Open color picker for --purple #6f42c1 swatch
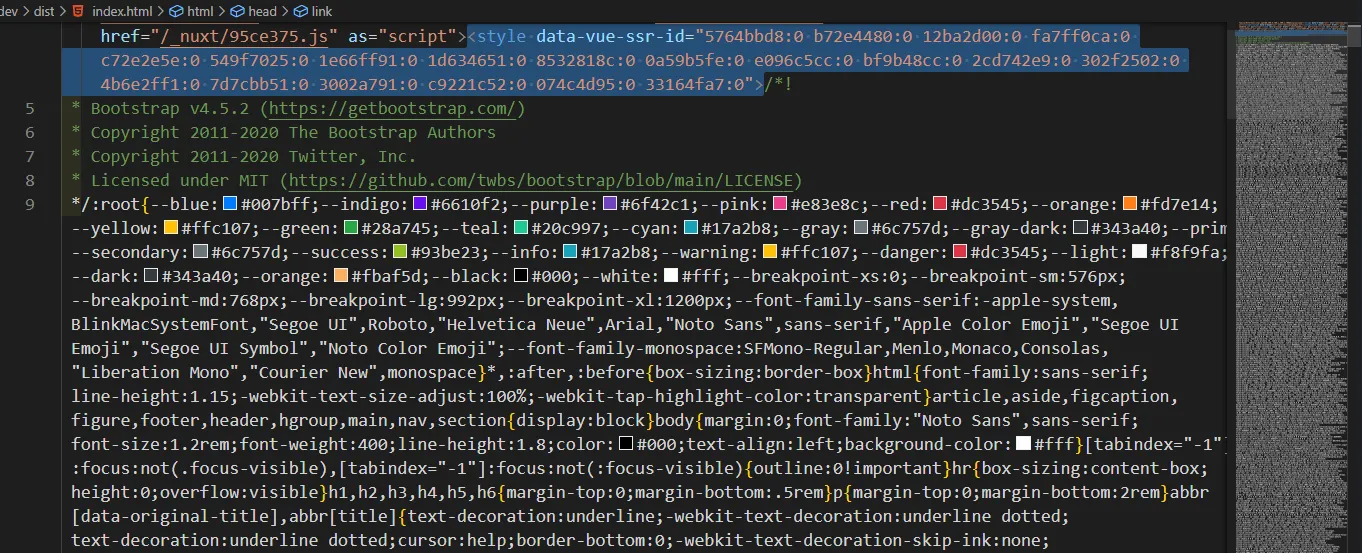Screen dimensions: 1362x553 click(x=609, y=204)
